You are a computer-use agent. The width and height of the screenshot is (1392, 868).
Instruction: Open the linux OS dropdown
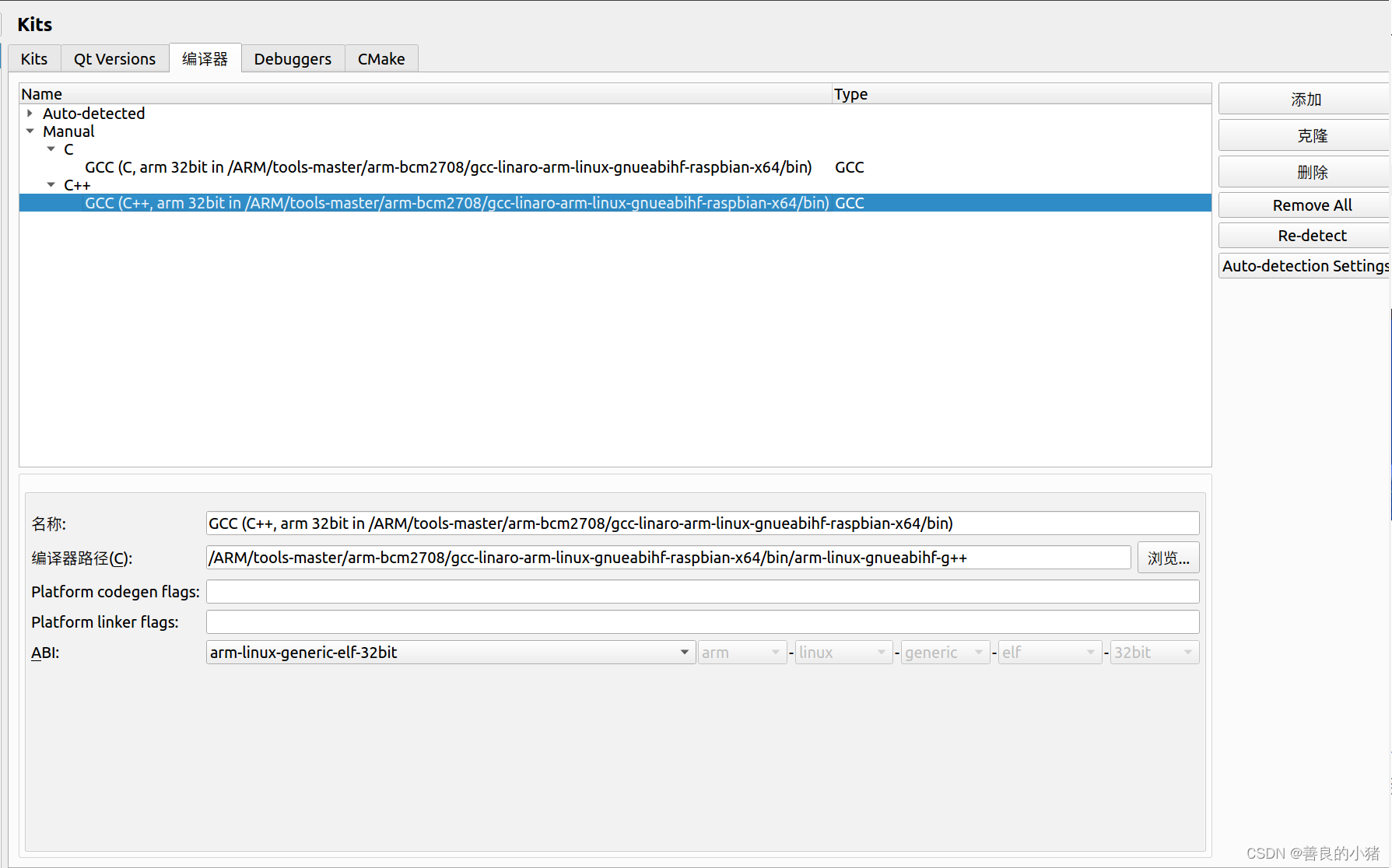844,653
